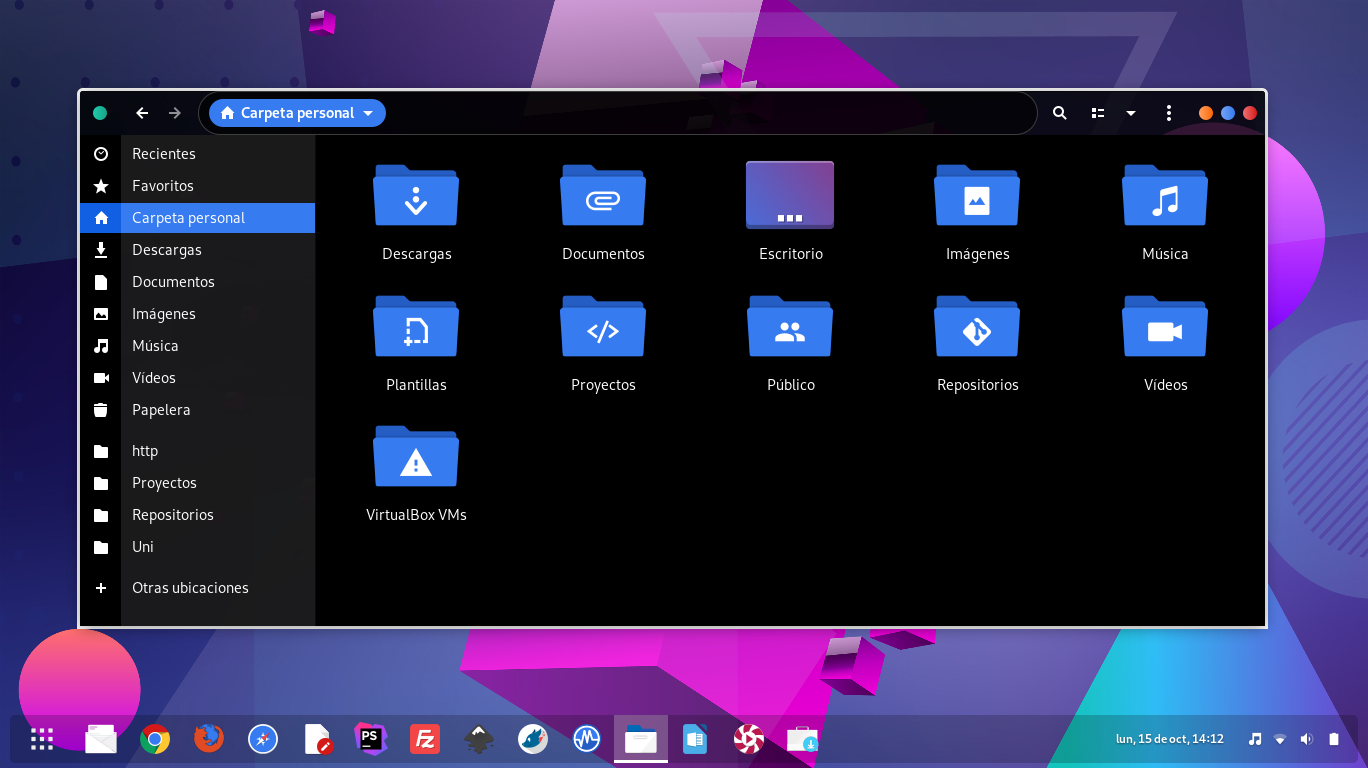This screenshot has height=768, width=1368.
Task: Click the volume speaker tray icon
Action: click(1306, 739)
